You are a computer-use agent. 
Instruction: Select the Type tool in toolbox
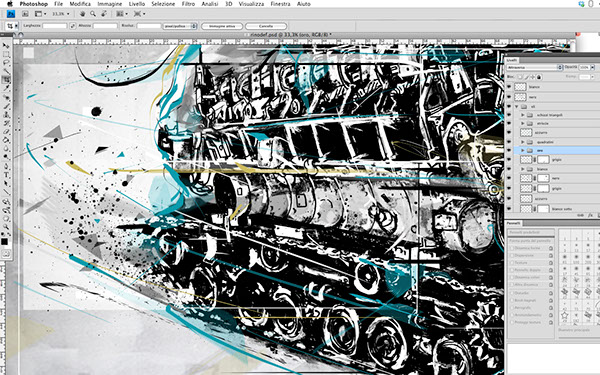click(6, 175)
